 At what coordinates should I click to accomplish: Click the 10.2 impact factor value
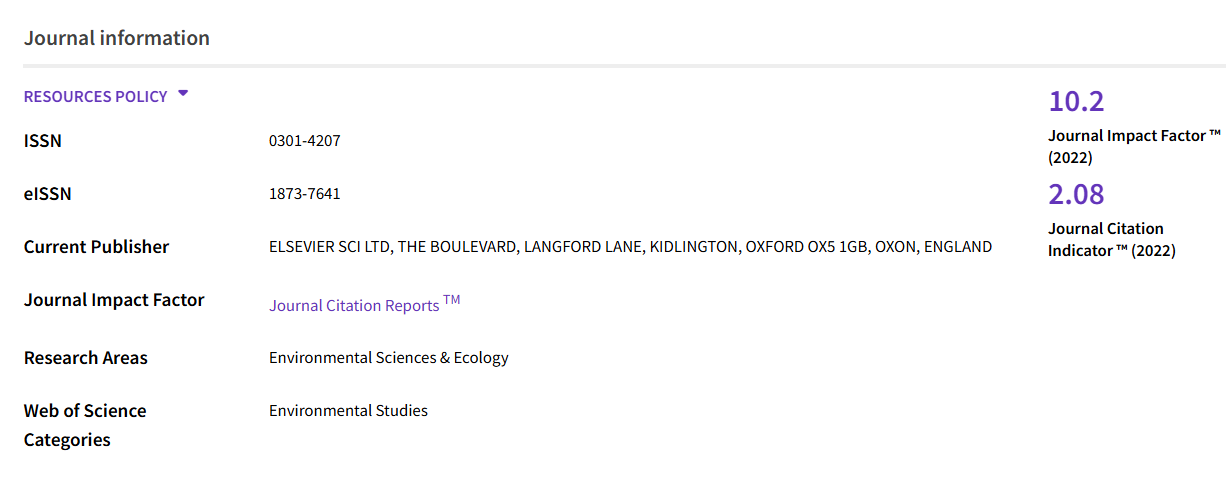click(x=1076, y=101)
